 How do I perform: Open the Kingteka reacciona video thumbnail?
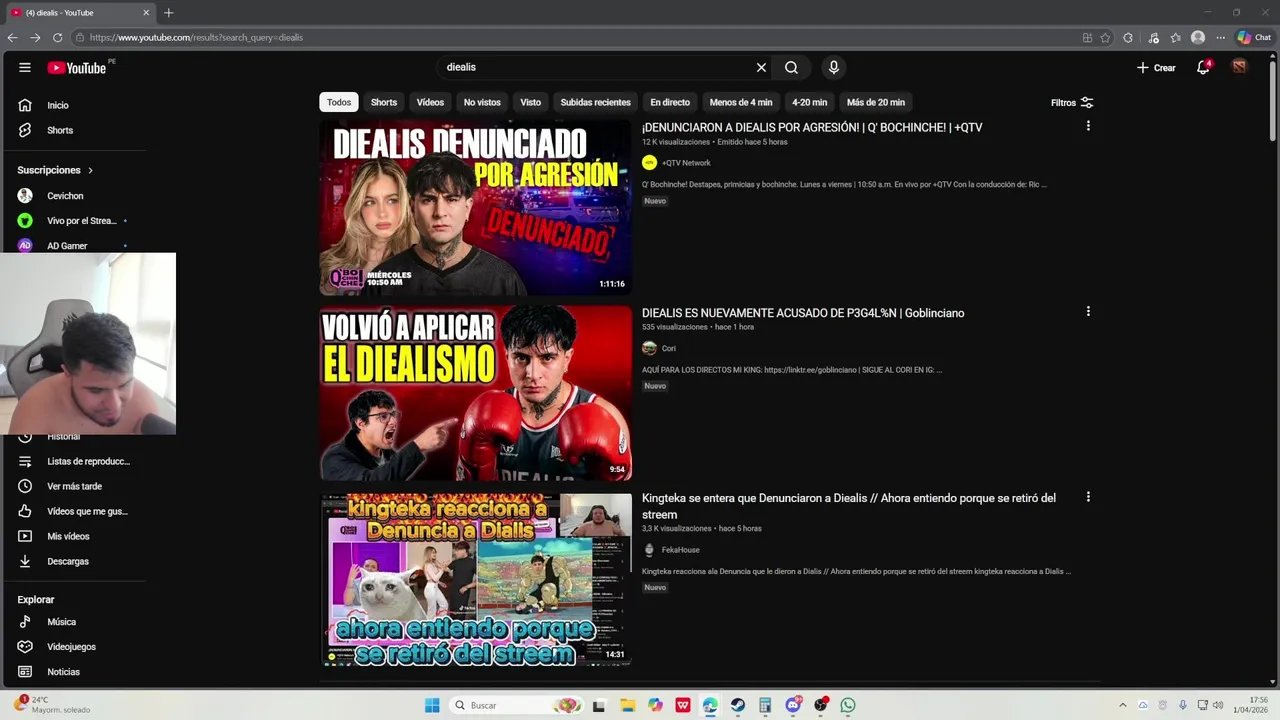point(476,579)
